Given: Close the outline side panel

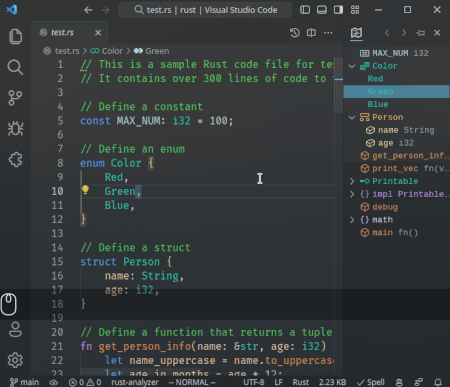Looking at the screenshot, I should coord(437,33).
